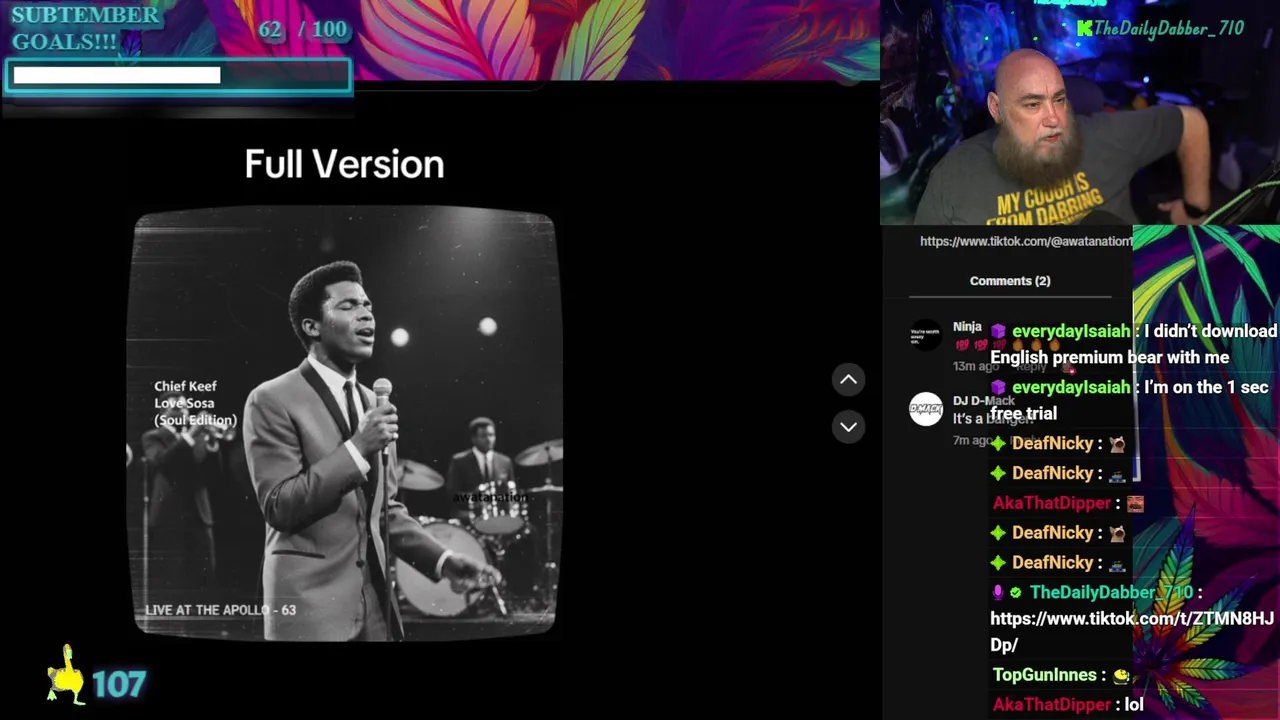The width and height of the screenshot is (1280, 720).
Task: Click 'SUBTEMBER GOALS!!!' title text
Action: (x=85, y=28)
